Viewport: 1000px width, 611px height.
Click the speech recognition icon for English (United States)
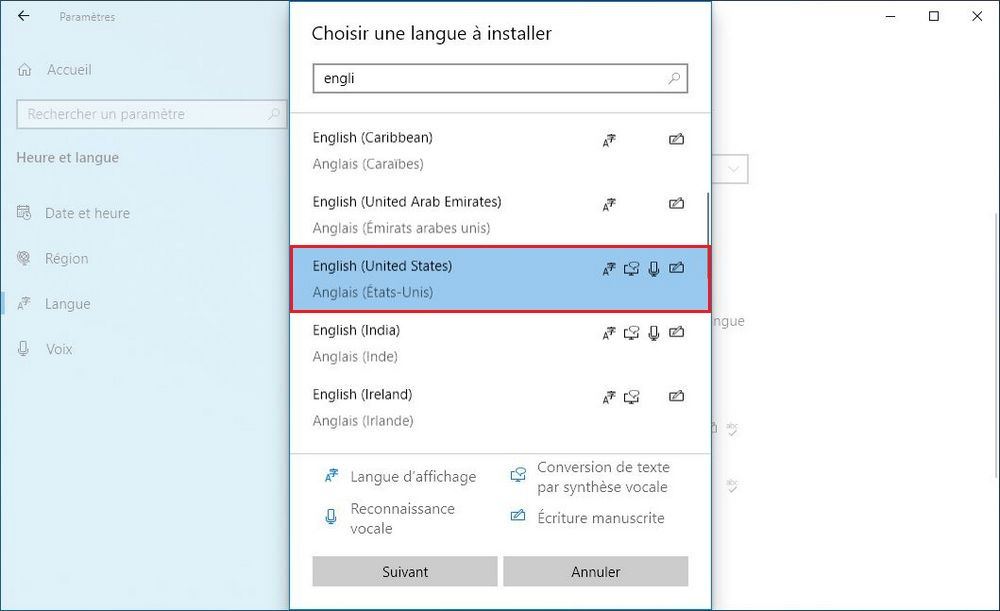click(654, 268)
